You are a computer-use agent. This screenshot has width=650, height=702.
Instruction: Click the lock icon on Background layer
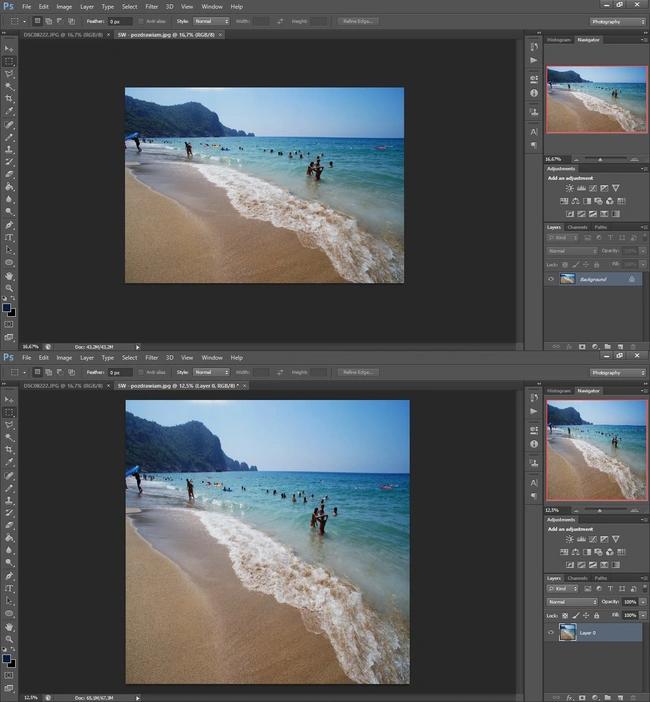[632, 279]
